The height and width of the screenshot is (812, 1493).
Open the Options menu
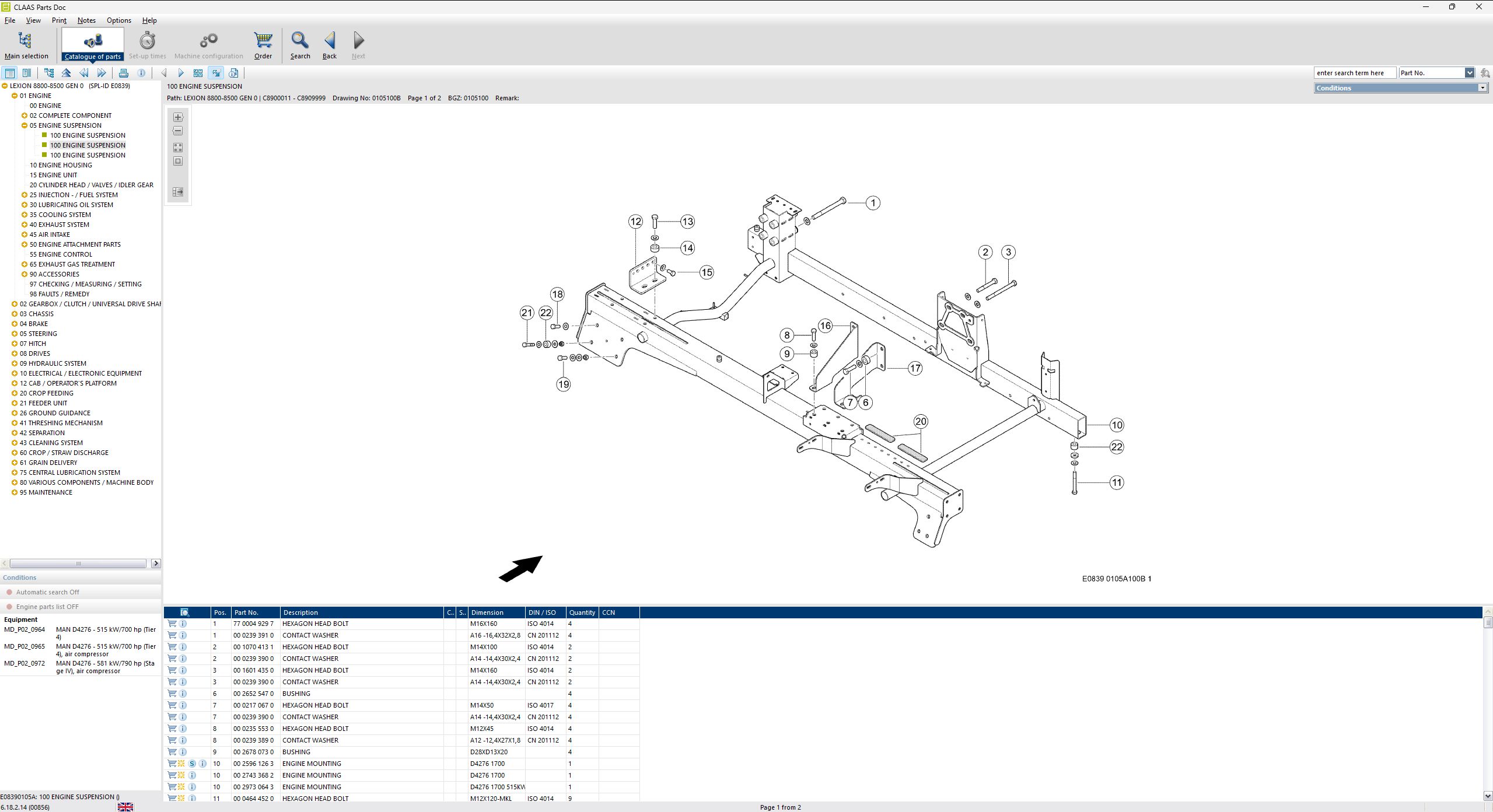[118, 20]
